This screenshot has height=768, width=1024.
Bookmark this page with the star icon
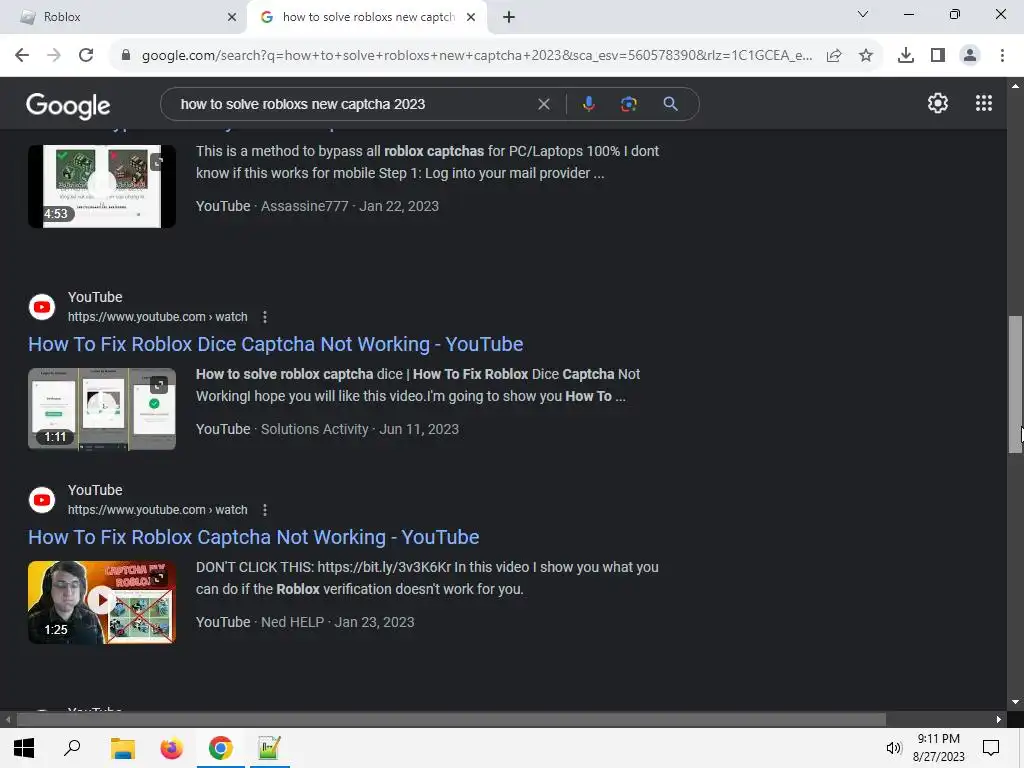click(866, 56)
